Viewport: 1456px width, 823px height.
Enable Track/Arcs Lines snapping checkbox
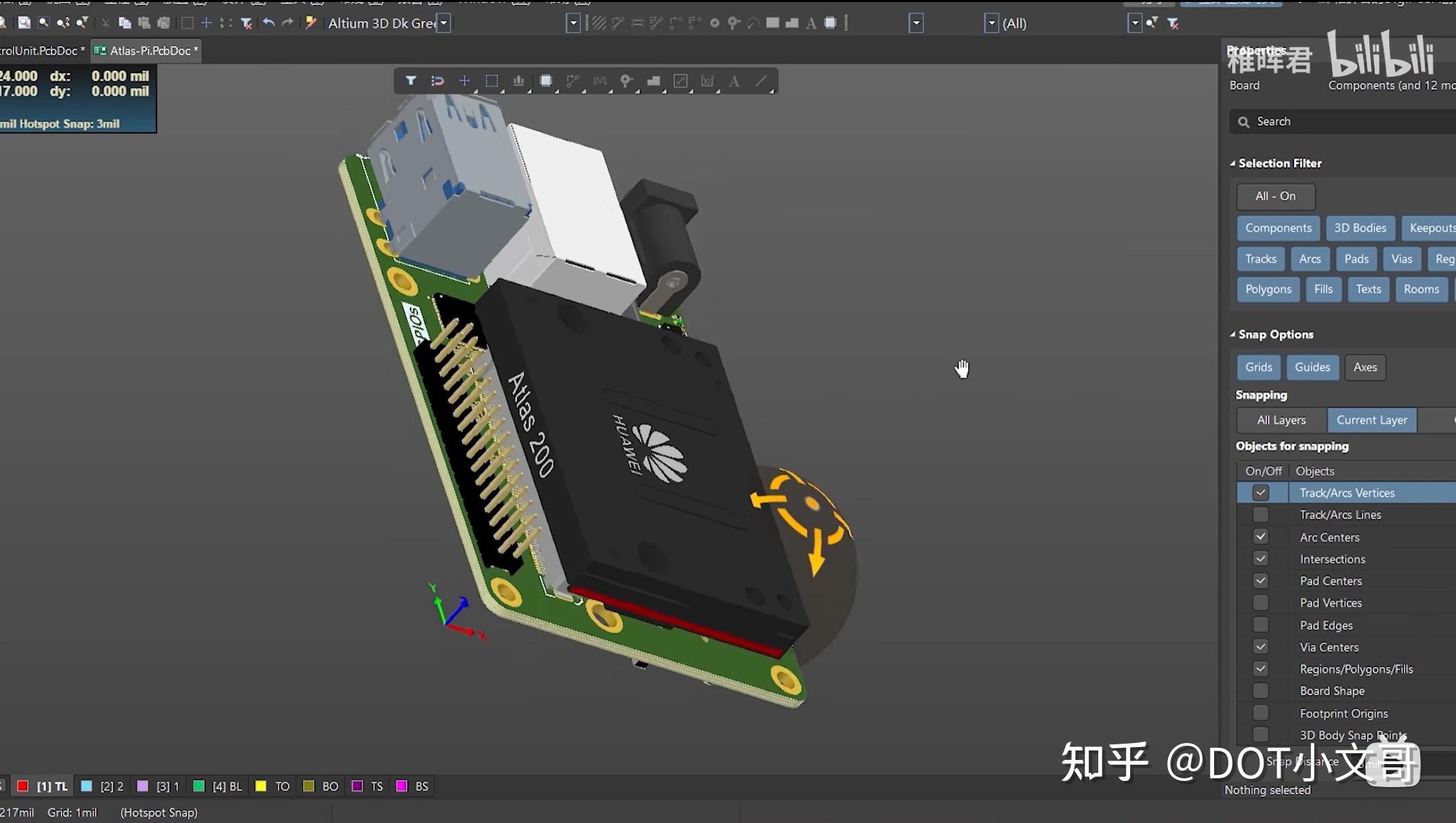click(x=1260, y=515)
